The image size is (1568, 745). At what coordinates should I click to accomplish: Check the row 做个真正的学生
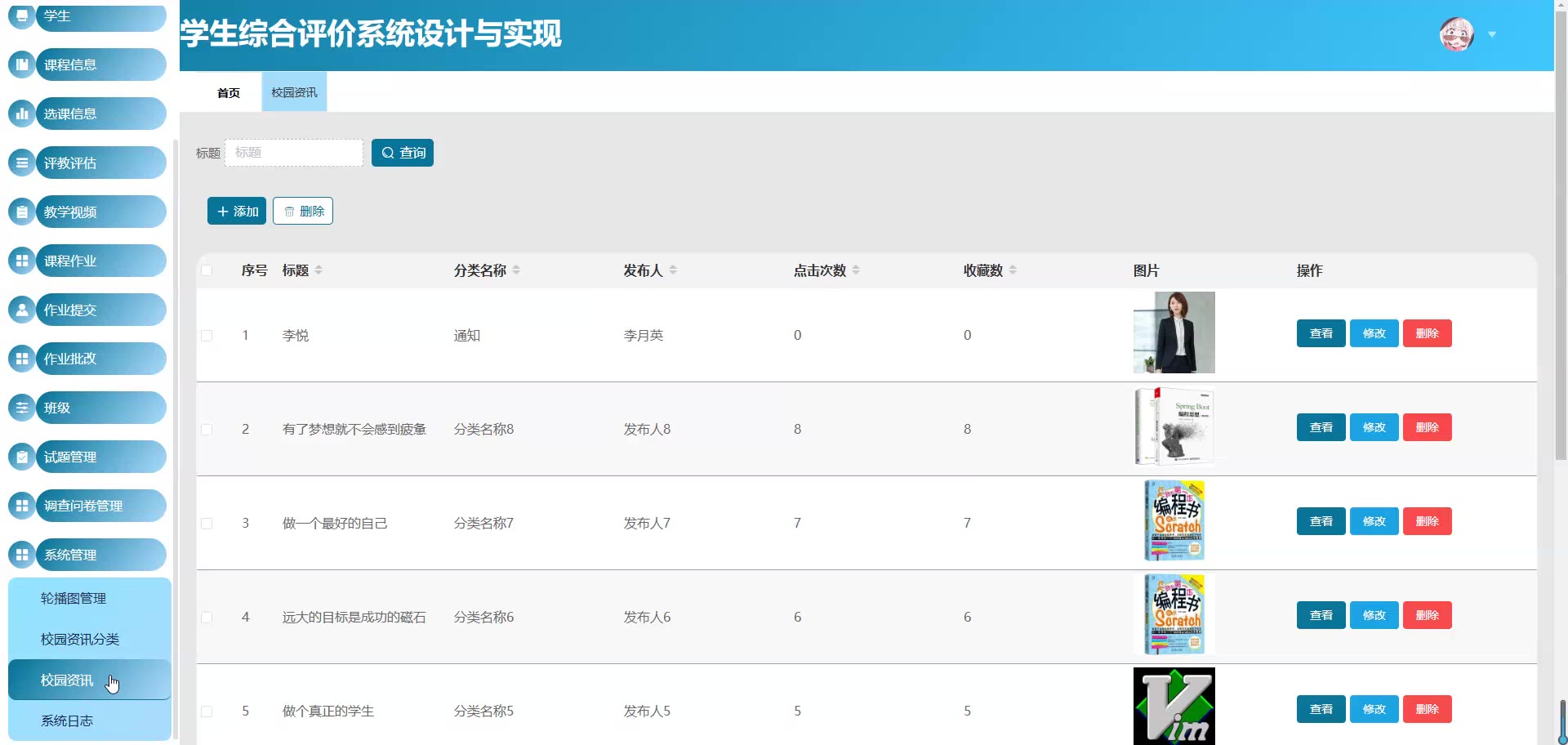(x=207, y=711)
